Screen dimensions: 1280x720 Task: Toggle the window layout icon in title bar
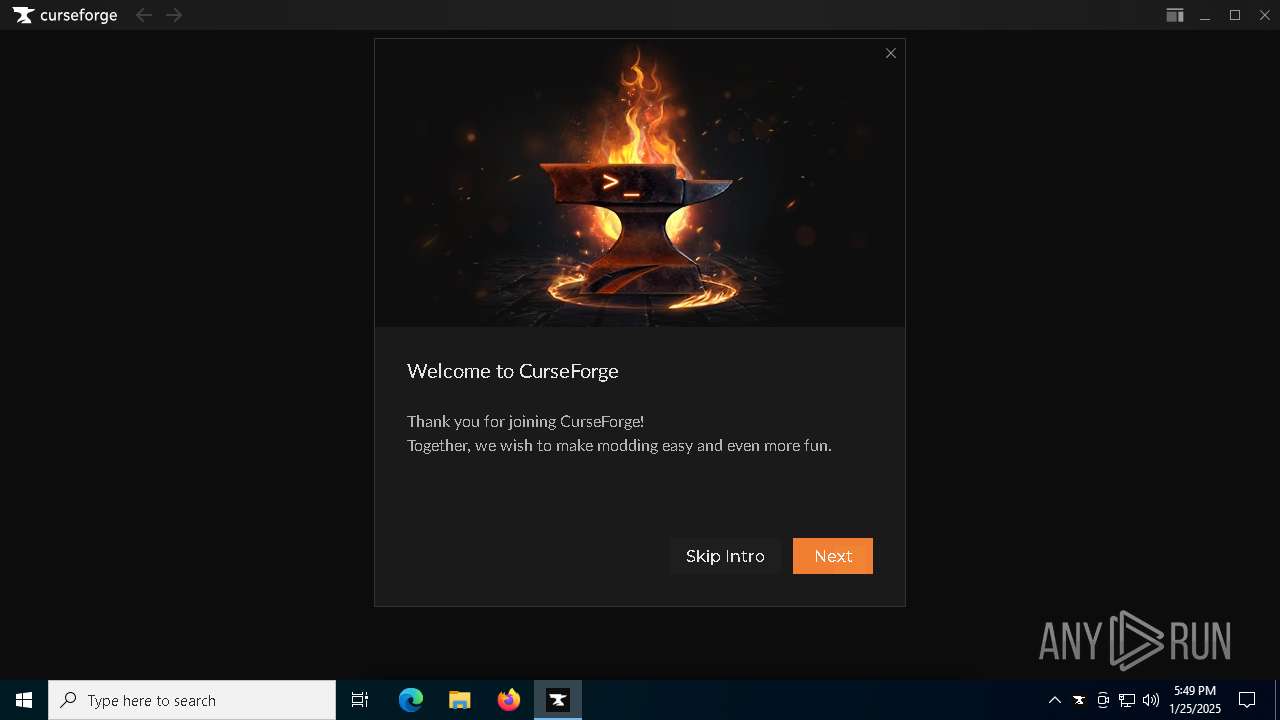pyautogui.click(x=1175, y=15)
